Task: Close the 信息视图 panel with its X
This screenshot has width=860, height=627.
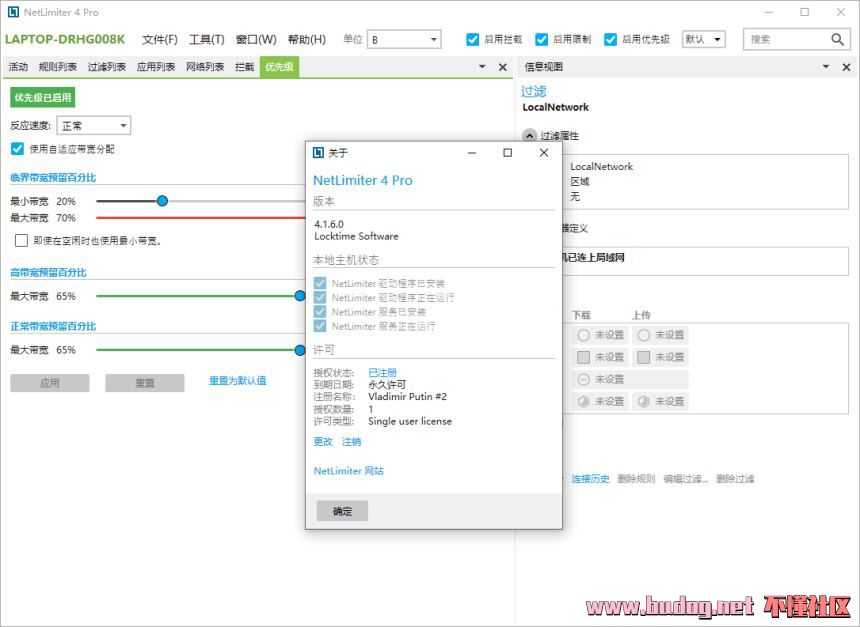Action: 846,67
